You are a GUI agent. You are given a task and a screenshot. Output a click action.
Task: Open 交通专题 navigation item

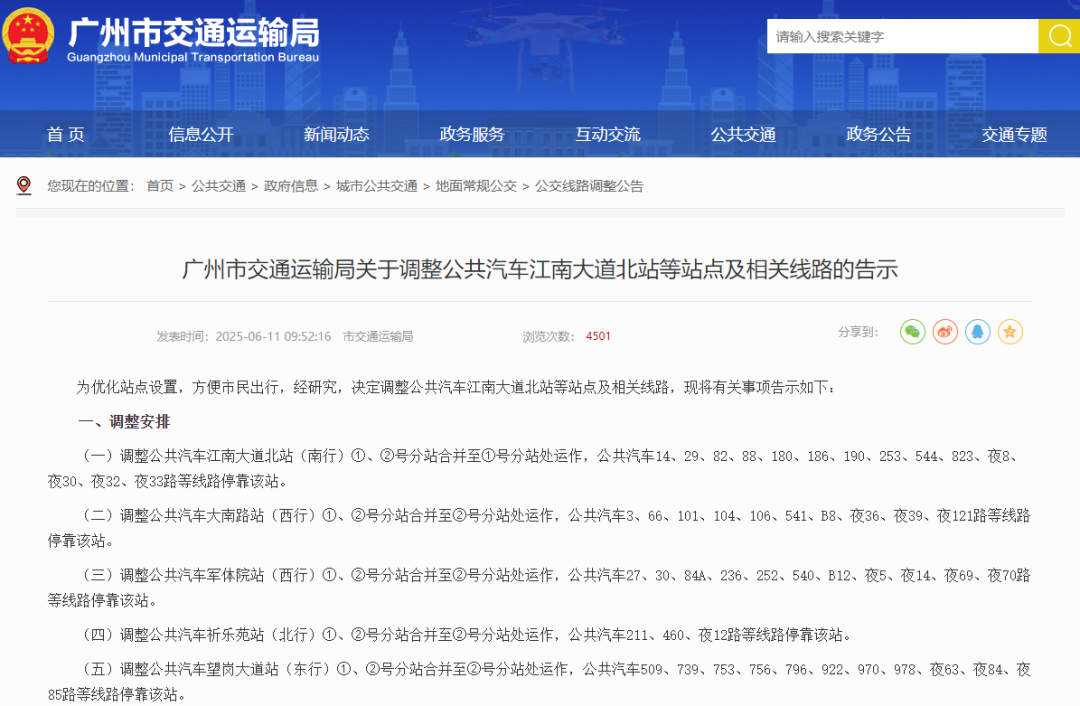1015,134
